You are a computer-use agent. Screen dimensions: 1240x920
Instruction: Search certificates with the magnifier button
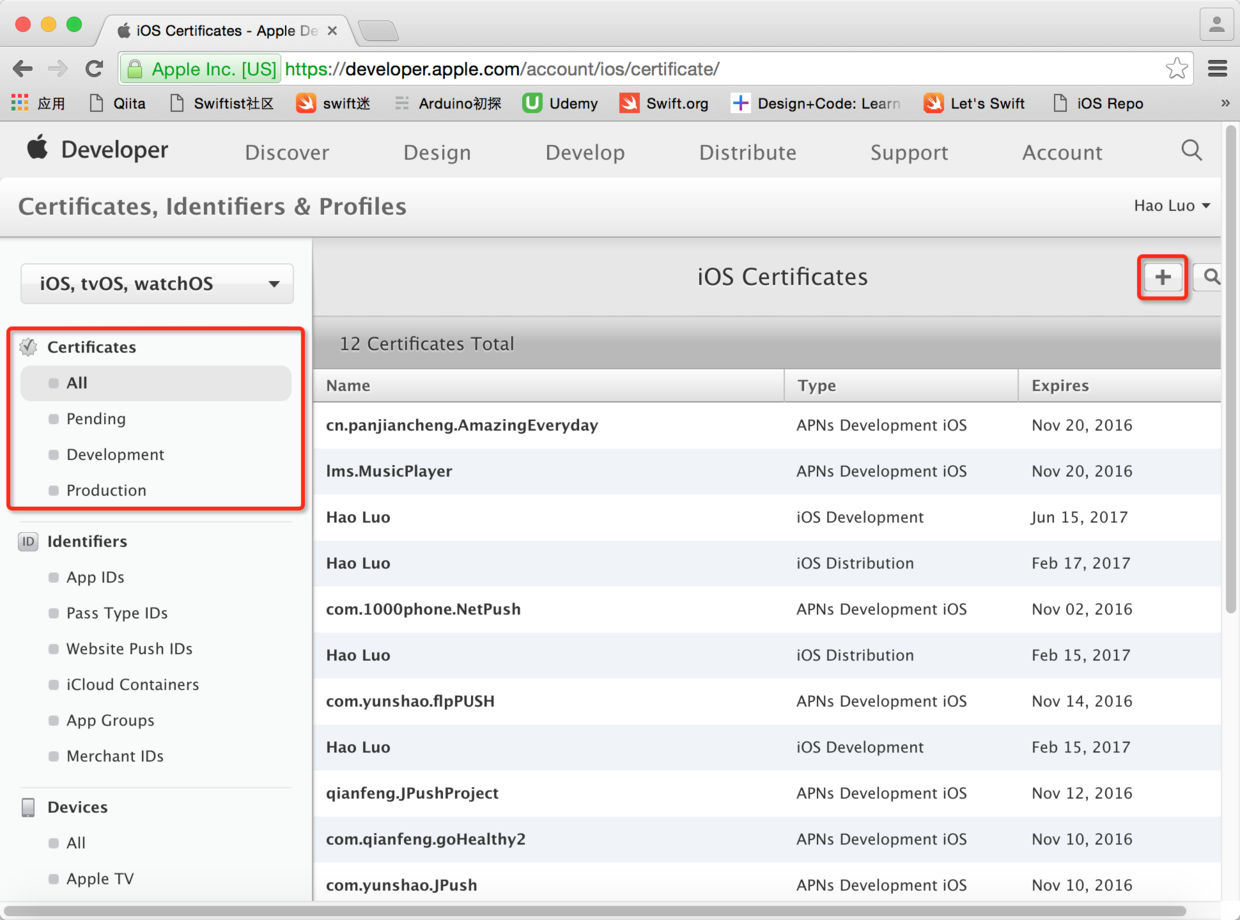click(x=1210, y=278)
